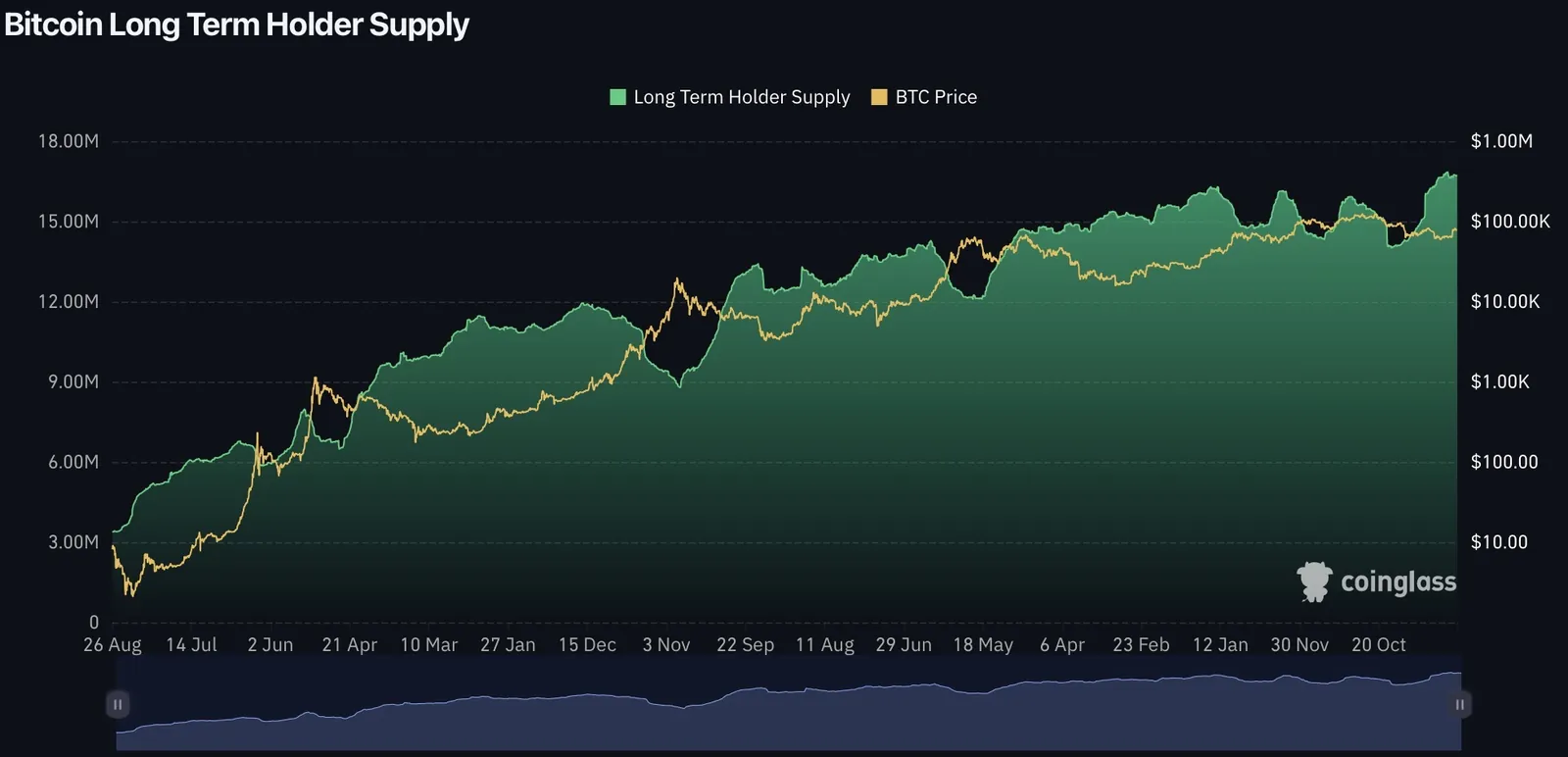
Task: Click the $1.00M price axis label
Action: tap(1501, 141)
